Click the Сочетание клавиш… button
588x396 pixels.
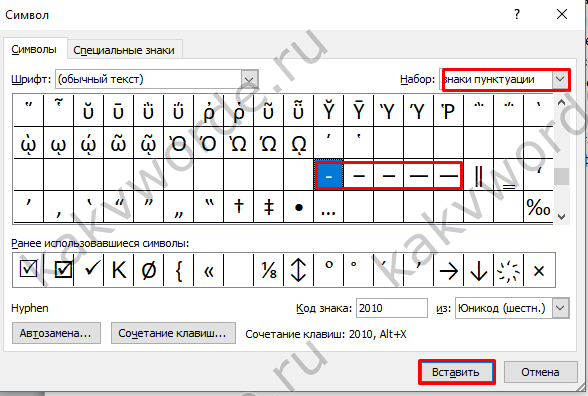click(x=173, y=333)
